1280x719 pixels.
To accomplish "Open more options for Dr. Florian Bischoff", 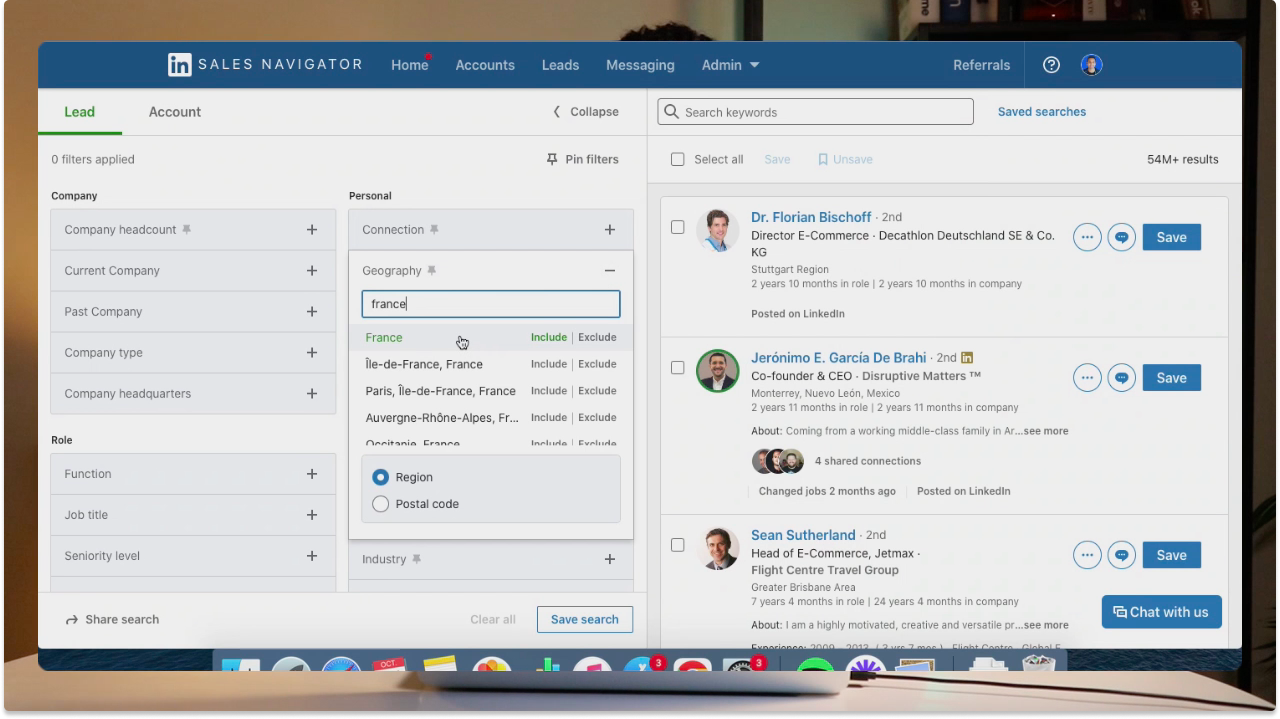I will coord(1088,237).
